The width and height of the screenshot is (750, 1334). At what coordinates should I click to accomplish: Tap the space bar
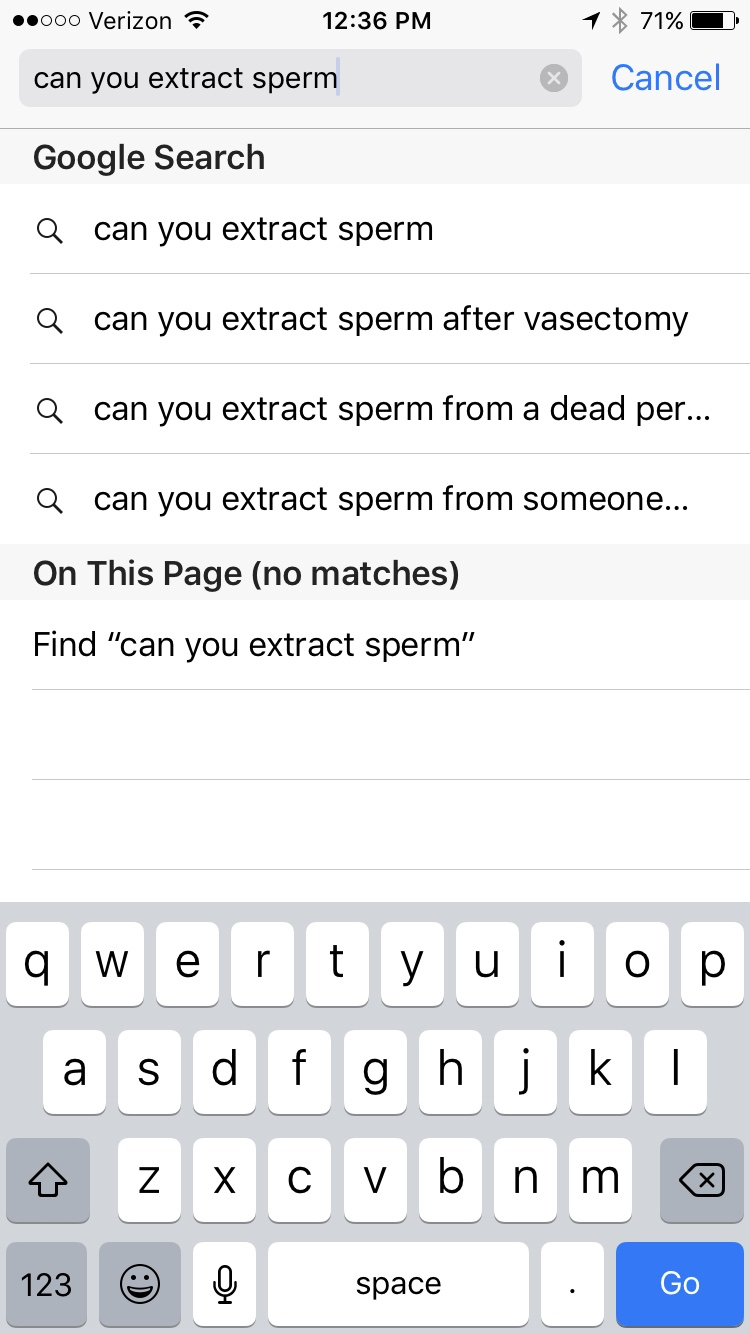[398, 1284]
